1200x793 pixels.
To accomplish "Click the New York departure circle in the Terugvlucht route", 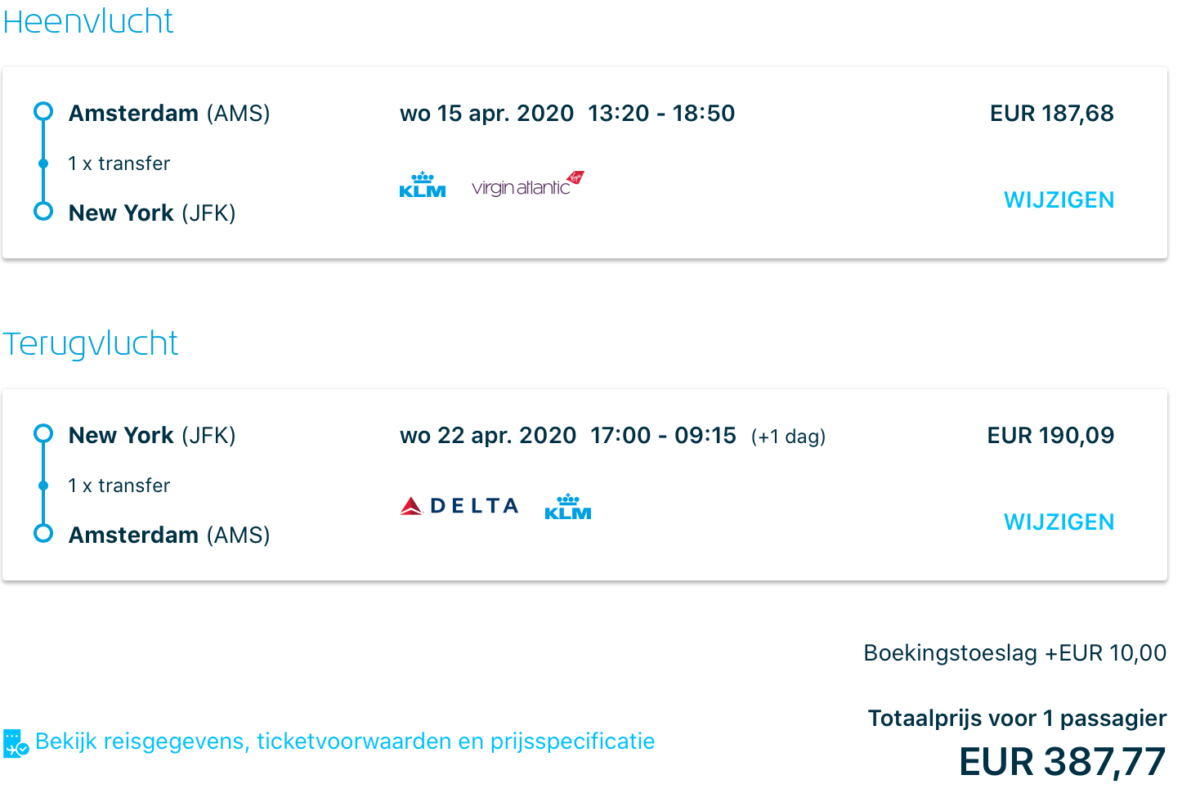I will [43, 434].
